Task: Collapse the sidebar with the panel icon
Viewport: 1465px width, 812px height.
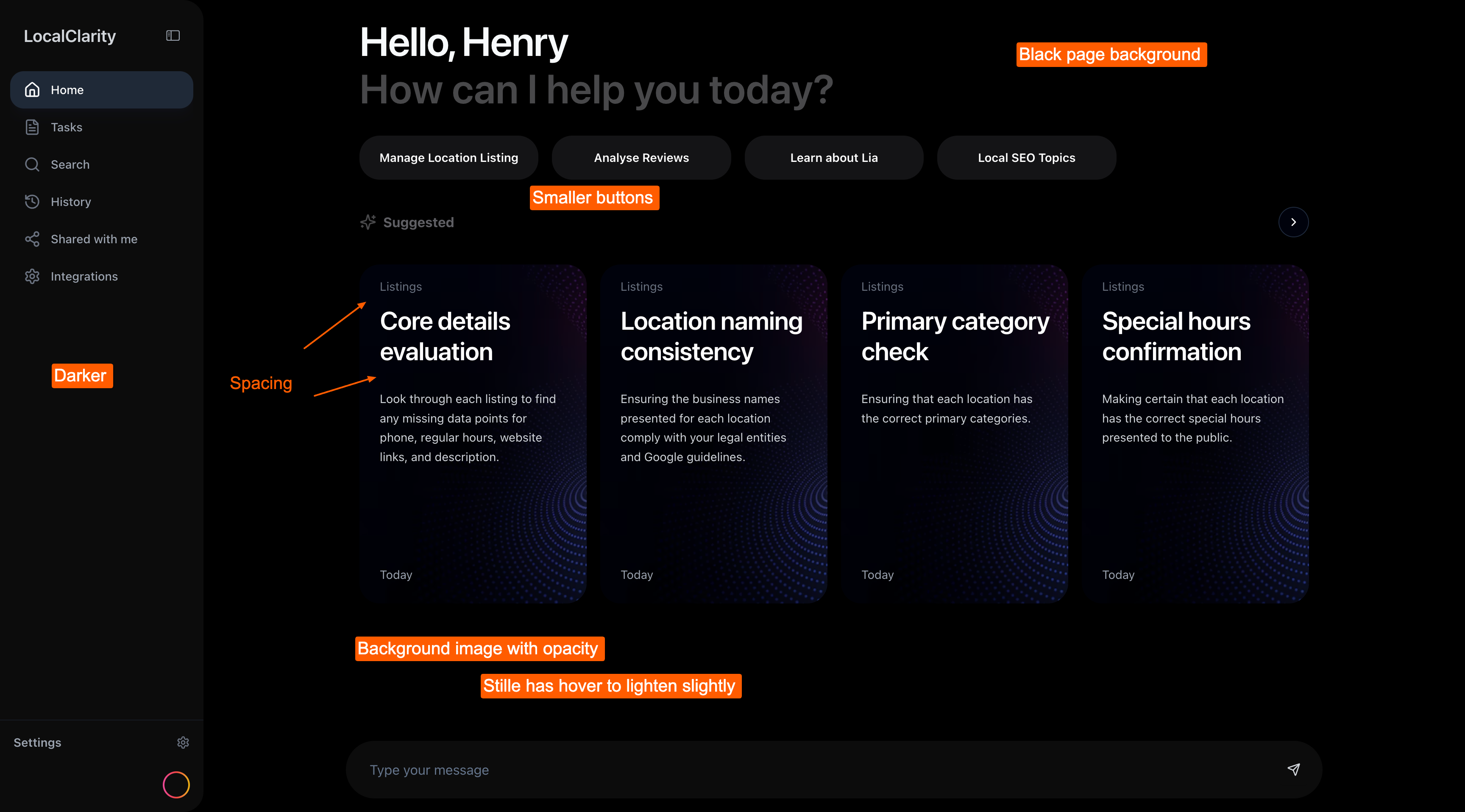Action: coord(173,35)
